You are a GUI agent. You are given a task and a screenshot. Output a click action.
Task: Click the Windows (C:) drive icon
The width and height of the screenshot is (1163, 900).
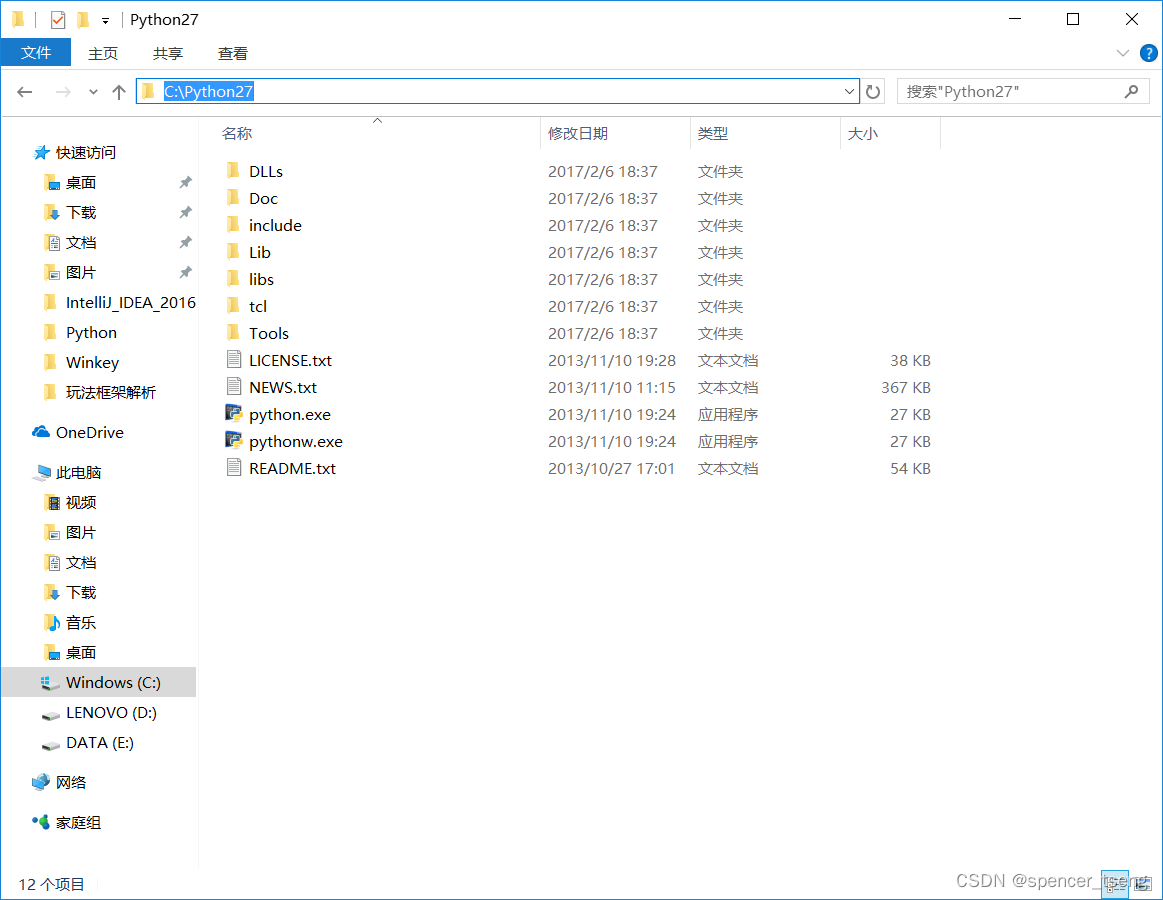50,683
